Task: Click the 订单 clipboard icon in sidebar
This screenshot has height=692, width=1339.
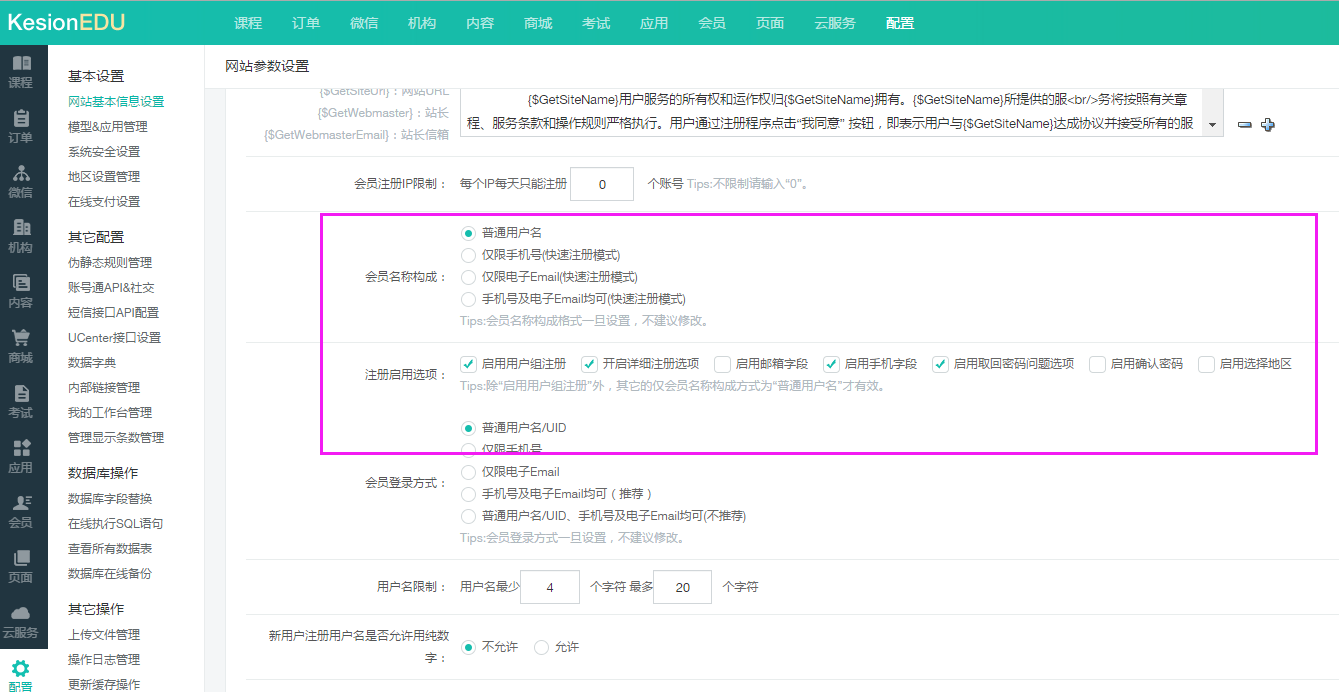Action: 20,118
